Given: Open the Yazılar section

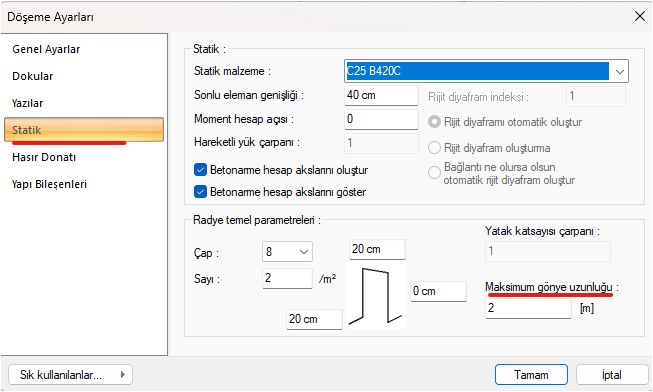Looking at the screenshot, I should point(27,103).
